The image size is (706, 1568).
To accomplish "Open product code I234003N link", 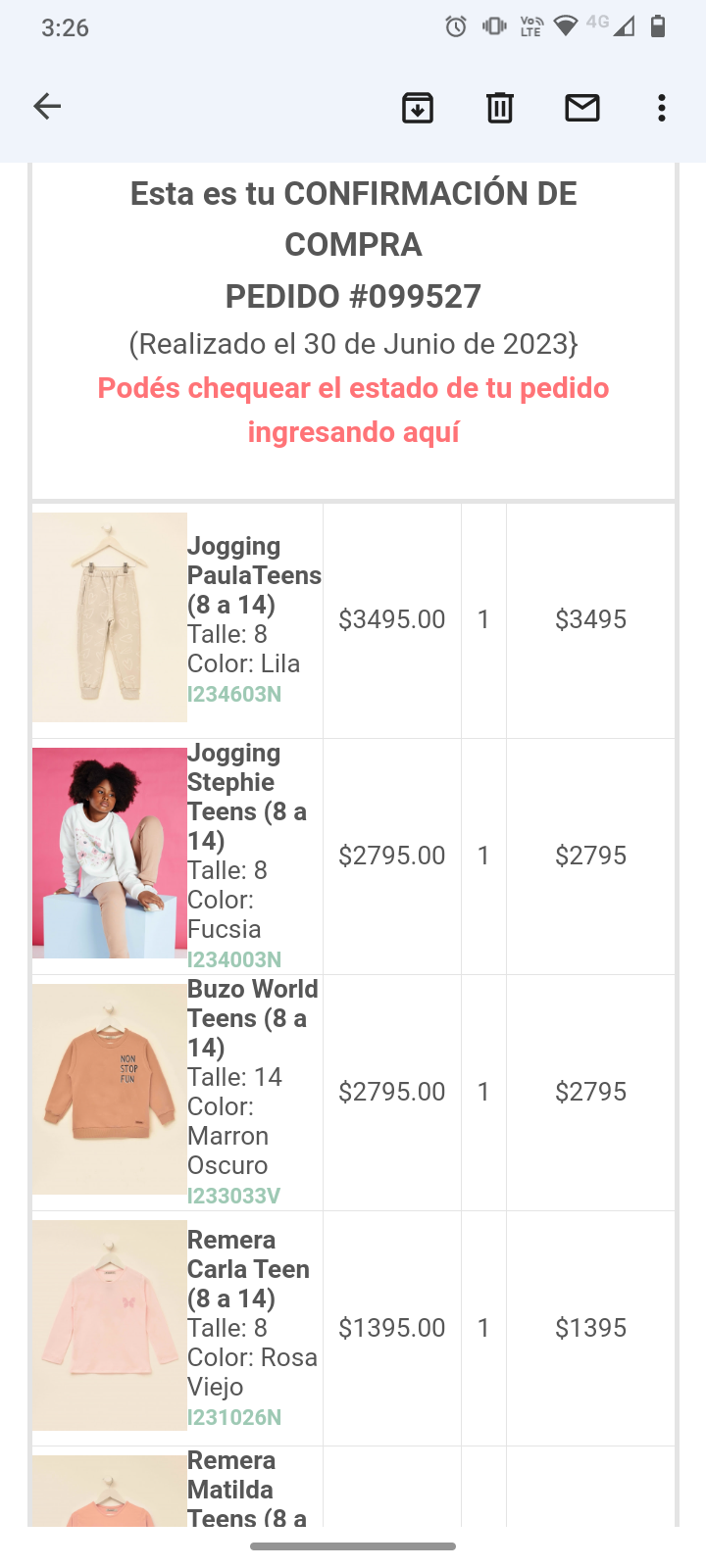I will tap(234, 959).
